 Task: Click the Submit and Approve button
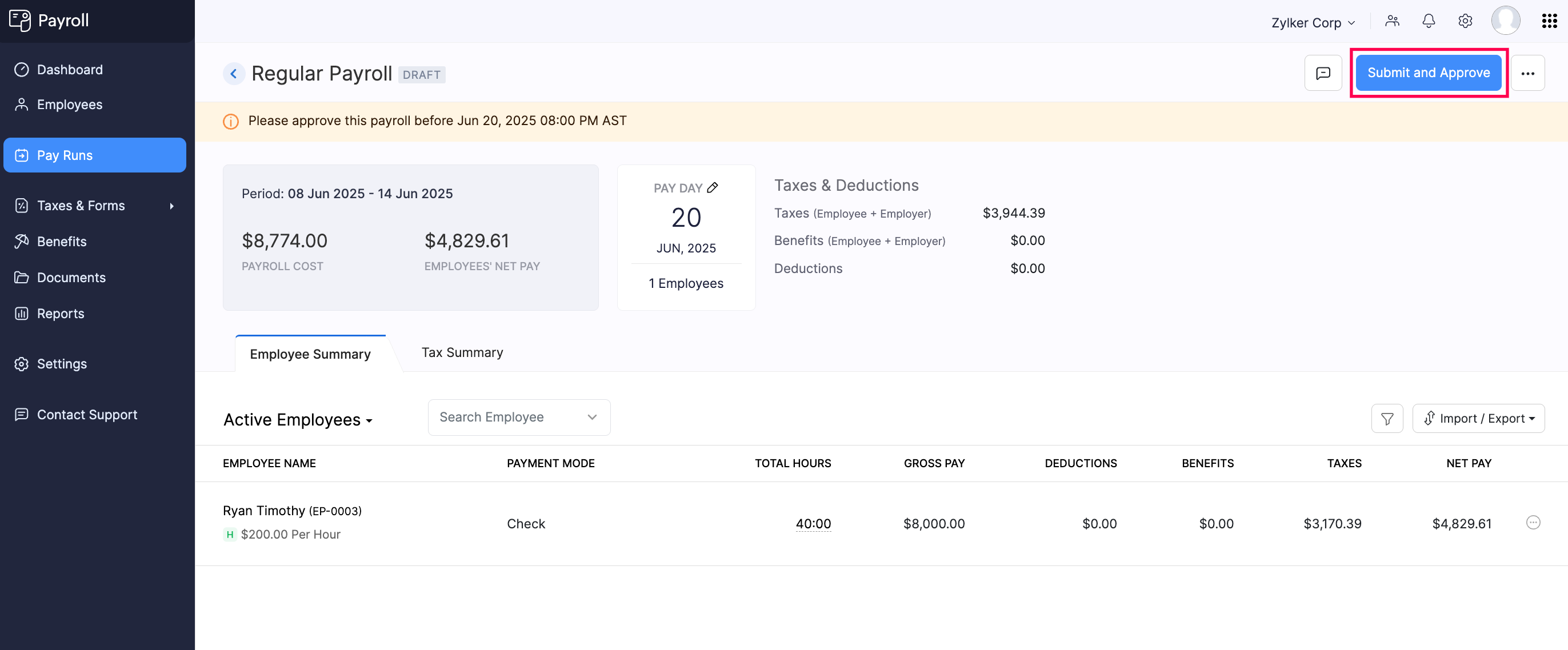coord(1429,73)
